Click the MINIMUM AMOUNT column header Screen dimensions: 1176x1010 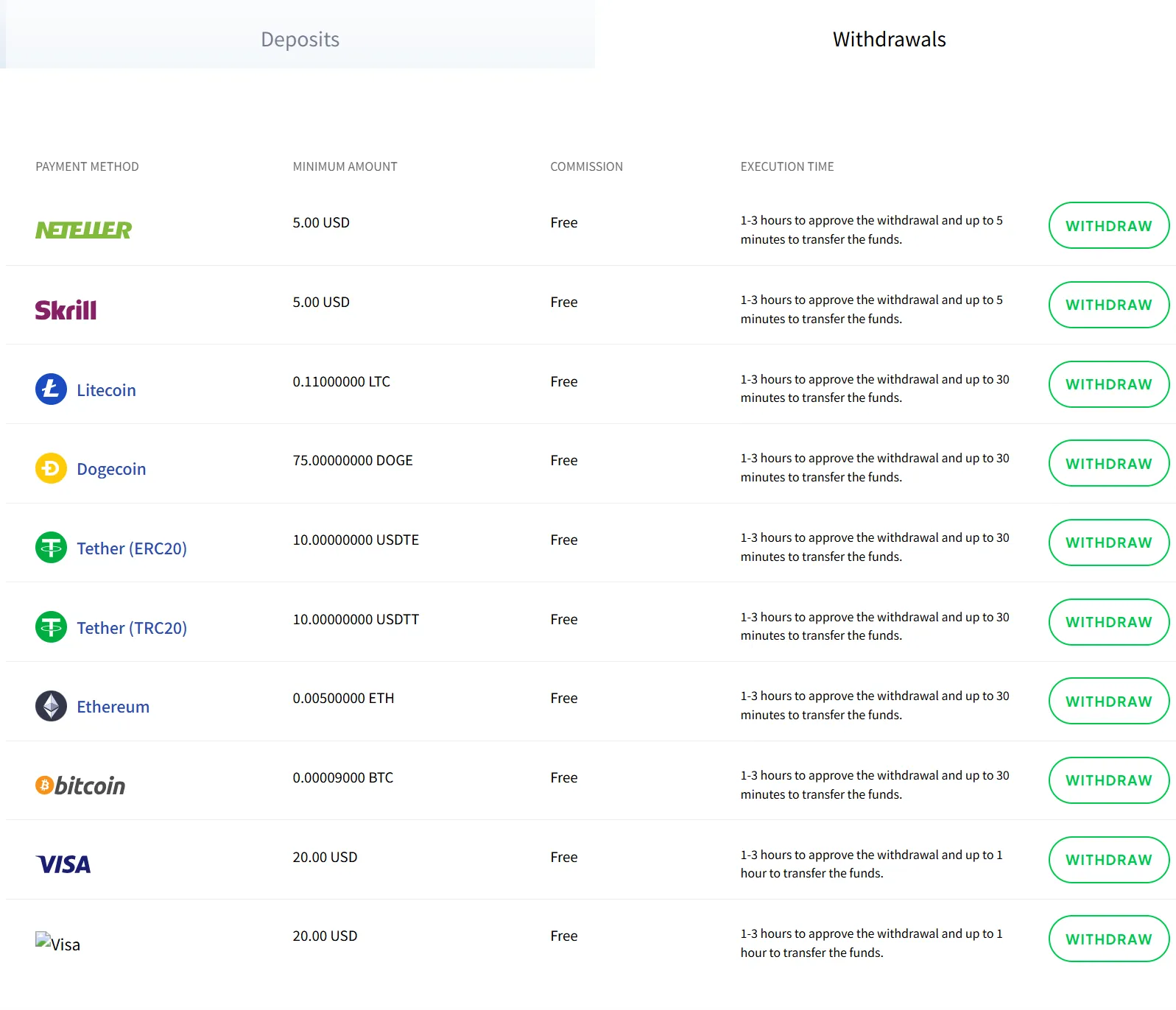coord(345,166)
